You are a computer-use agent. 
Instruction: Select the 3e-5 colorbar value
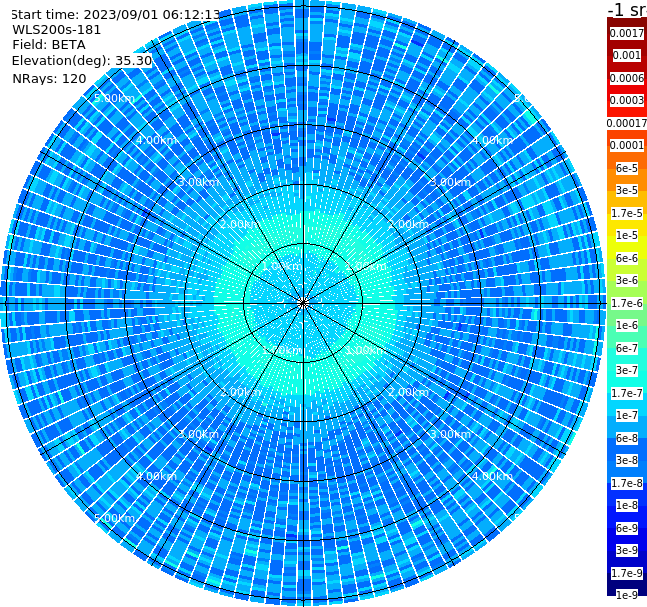pyautogui.click(x=627, y=190)
